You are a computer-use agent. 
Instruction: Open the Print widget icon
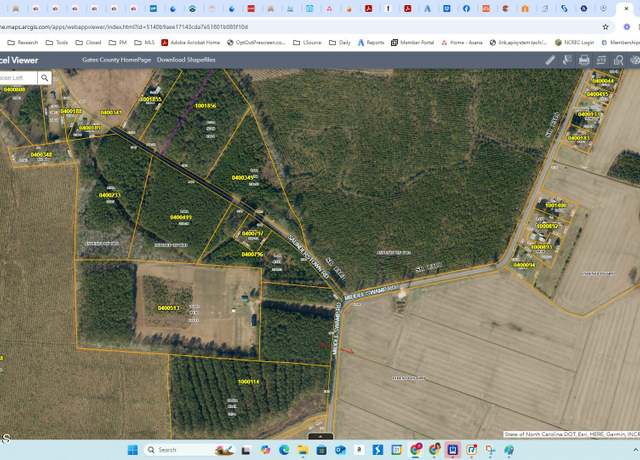pos(584,60)
